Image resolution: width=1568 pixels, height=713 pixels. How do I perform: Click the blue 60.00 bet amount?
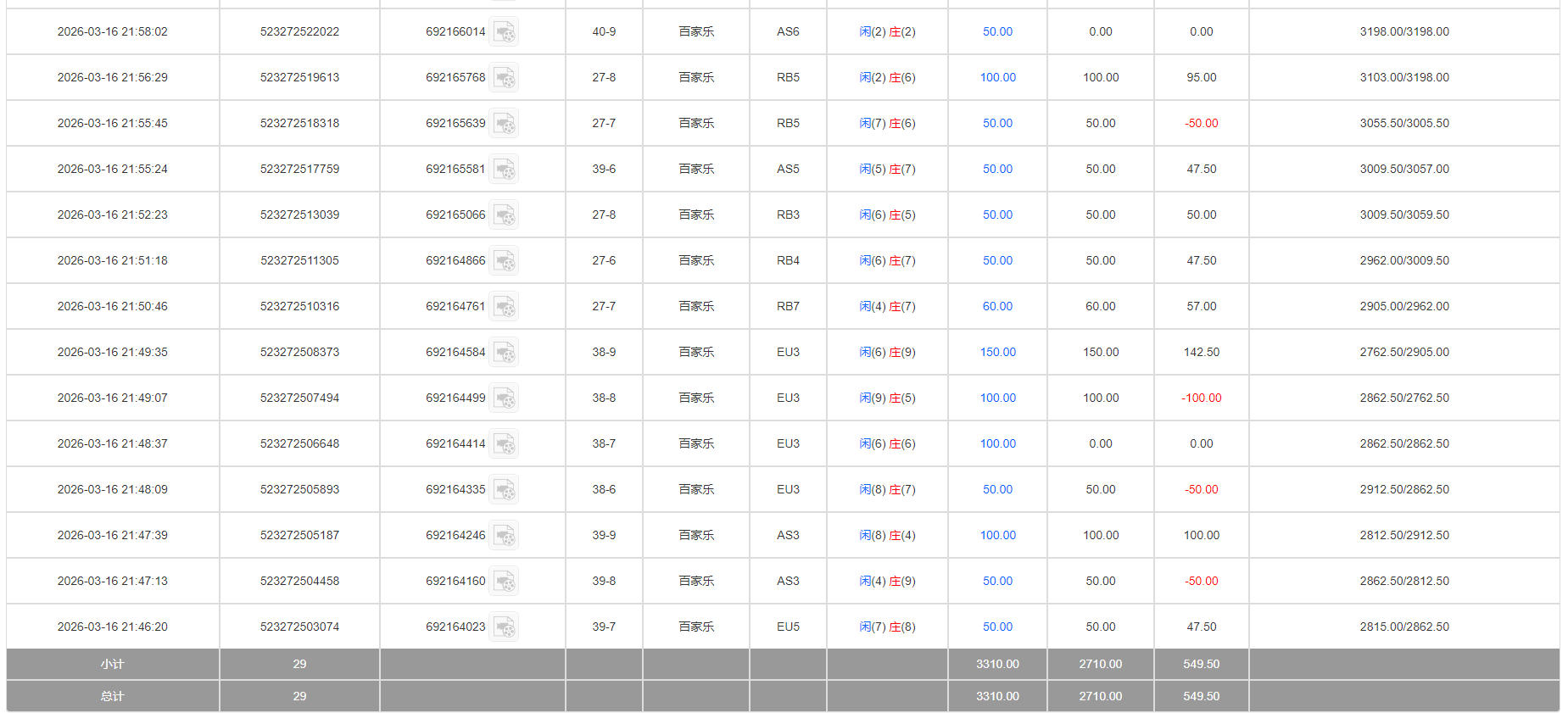997,306
